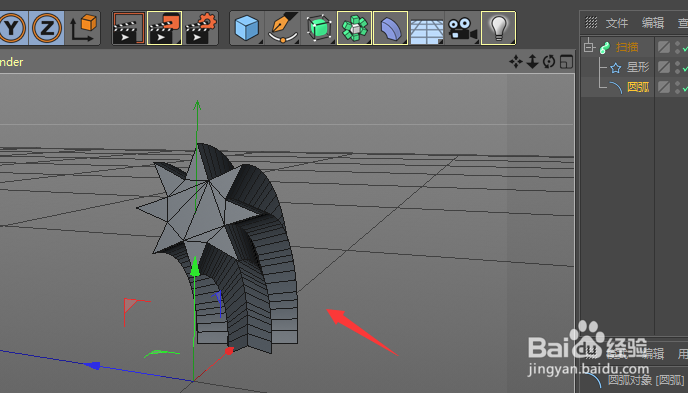This screenshot has height=393, width=688.
Task: Open the subdivision surface generators icon
Action: point(319,29)
